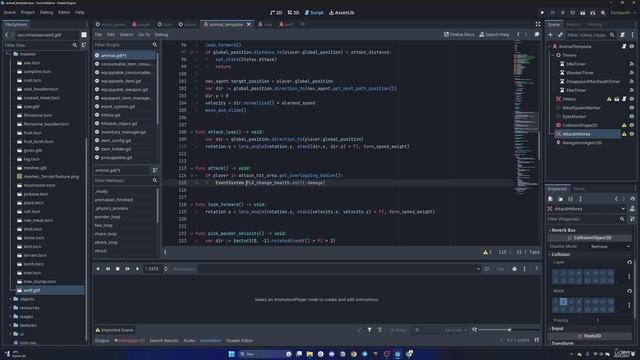Toggle collision mask bit 2
This screenshot has width=640, height=360.
563,302
